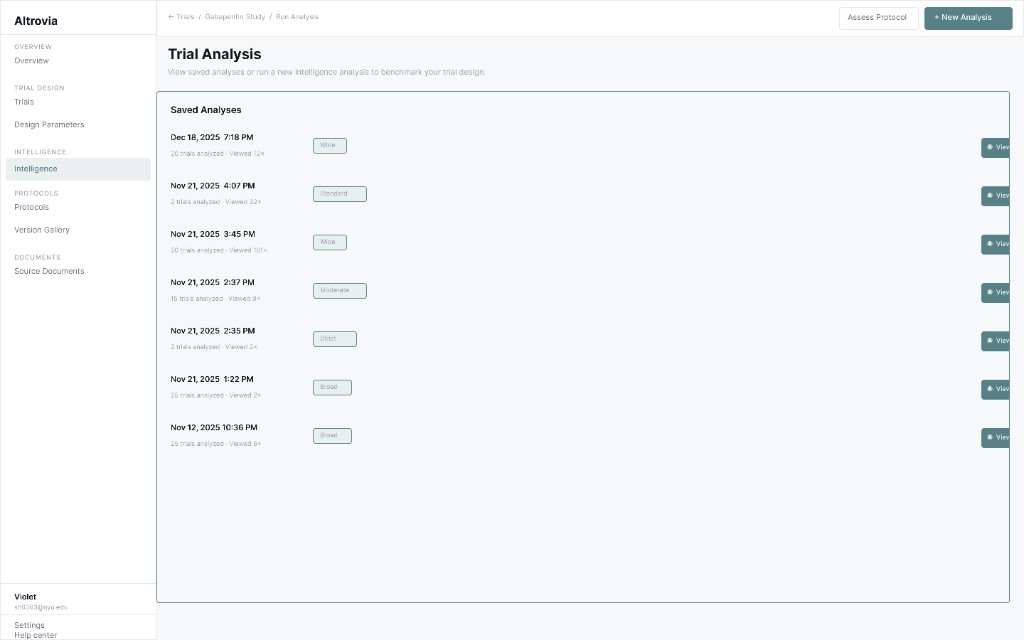View the Dec 18 analysis via eye button

[x=997, y=146]
